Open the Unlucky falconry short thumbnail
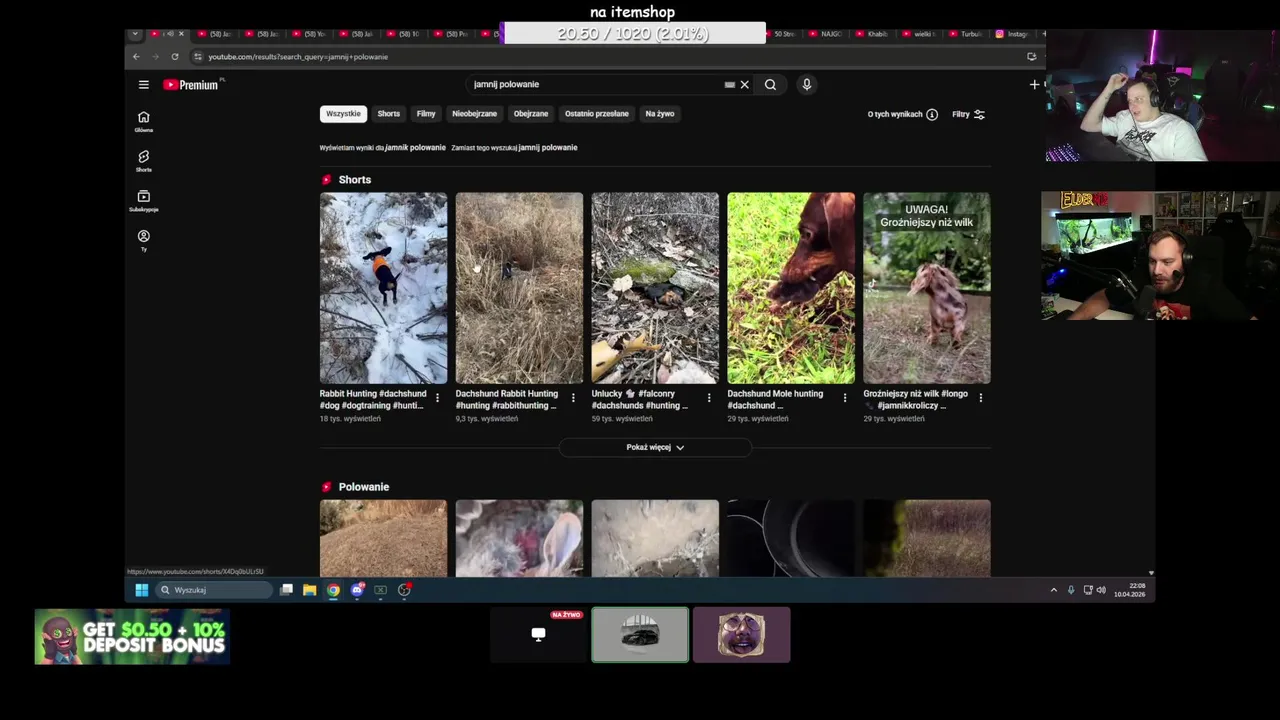1280x720 pixels. coord(655,288)
